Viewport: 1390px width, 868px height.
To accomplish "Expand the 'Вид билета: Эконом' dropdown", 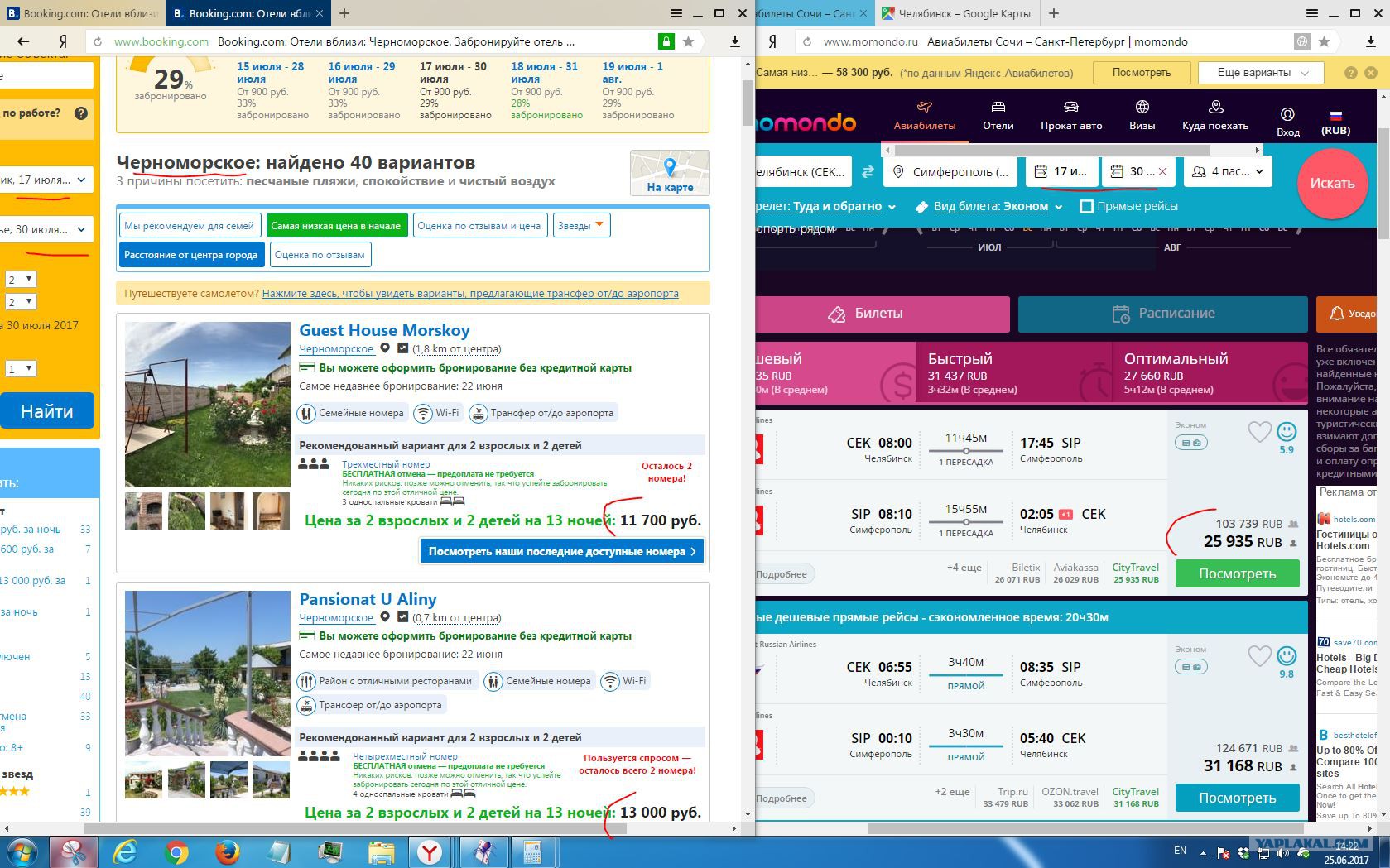I will (988, 206).
